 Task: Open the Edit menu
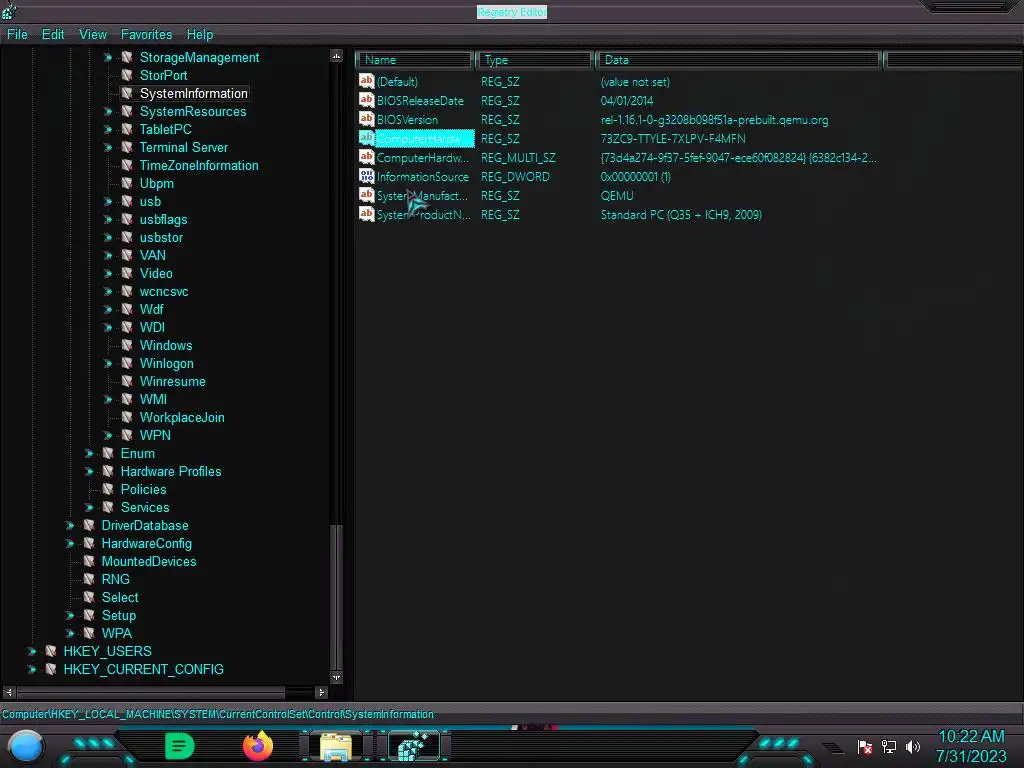click(53, 35)
